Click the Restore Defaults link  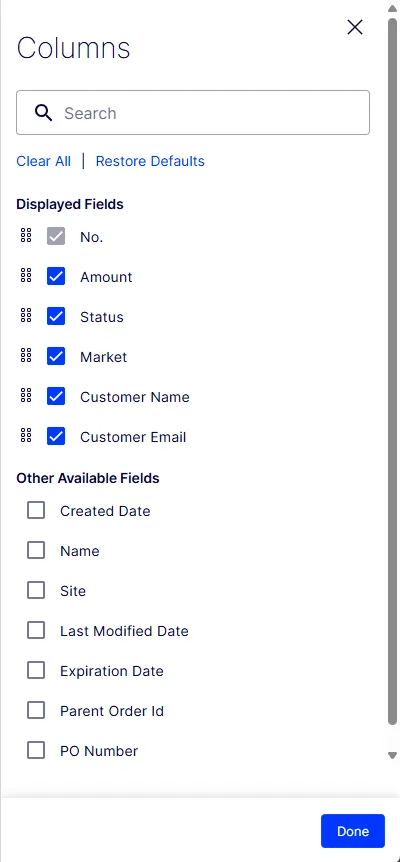[x=150, y=161]
